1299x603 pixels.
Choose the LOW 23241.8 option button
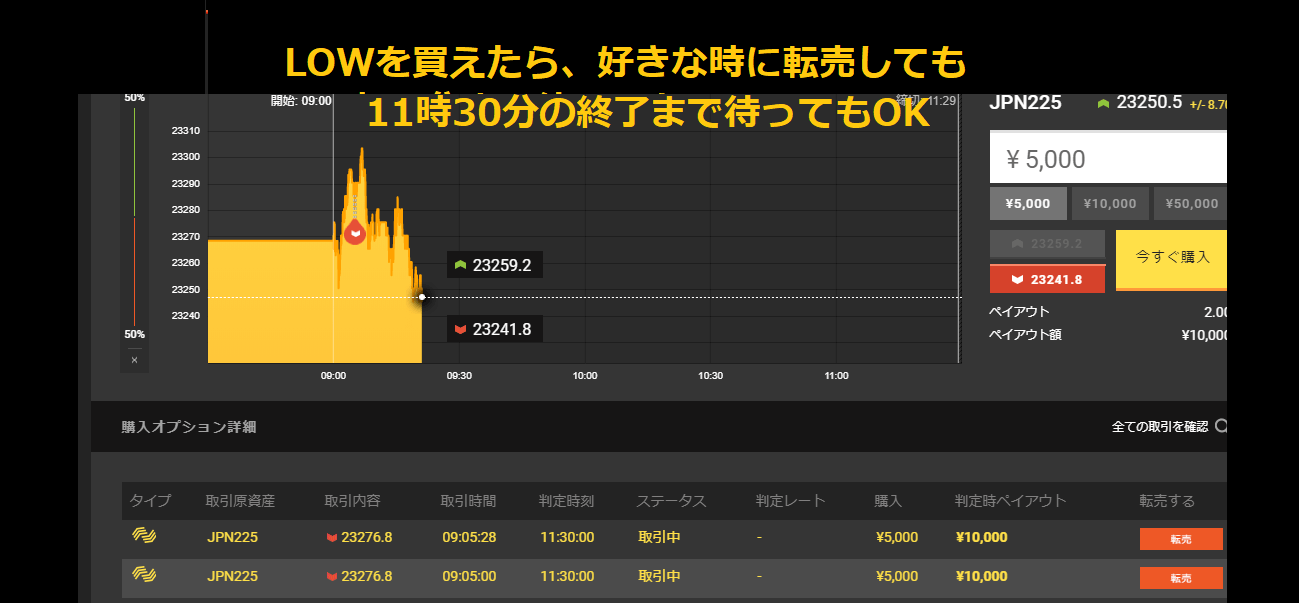pos(1047,279)
